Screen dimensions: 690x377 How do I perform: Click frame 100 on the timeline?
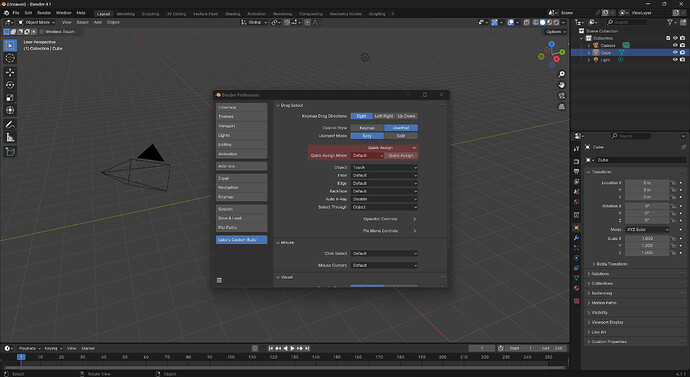point(231,357)
